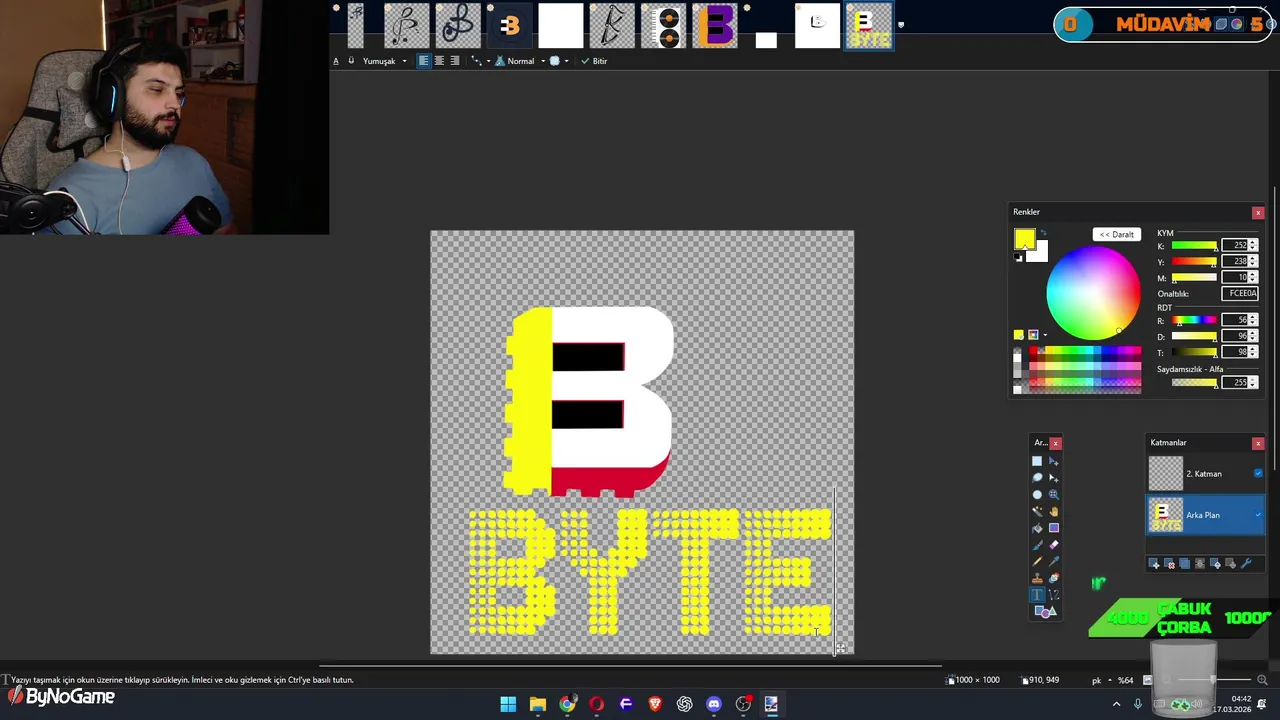This screenshot has height=720, width=1280.
Task: Click the Move Layer Up icon
Action: pos(1215,564)
